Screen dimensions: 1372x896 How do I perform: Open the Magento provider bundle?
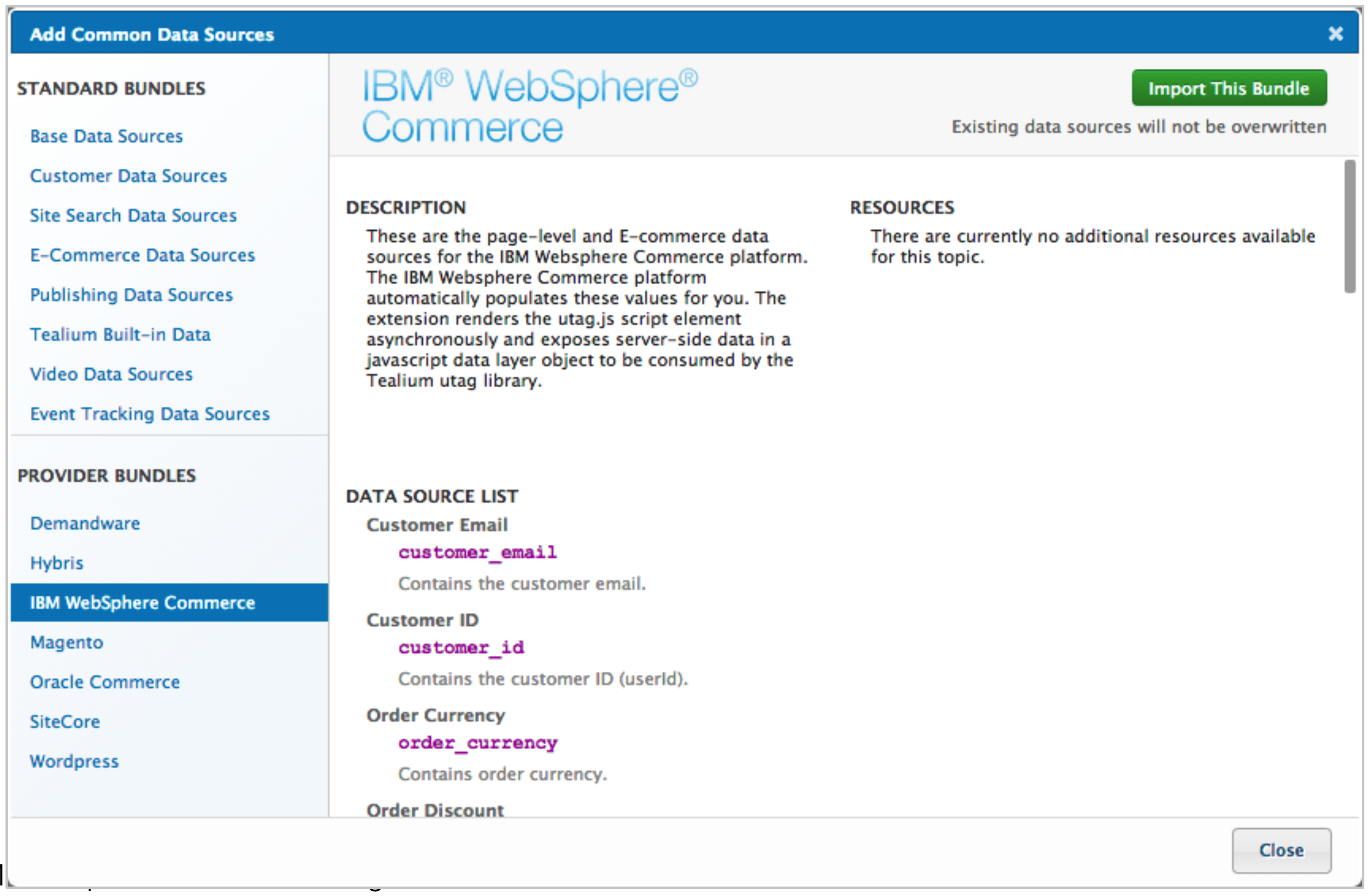[66, 643]
